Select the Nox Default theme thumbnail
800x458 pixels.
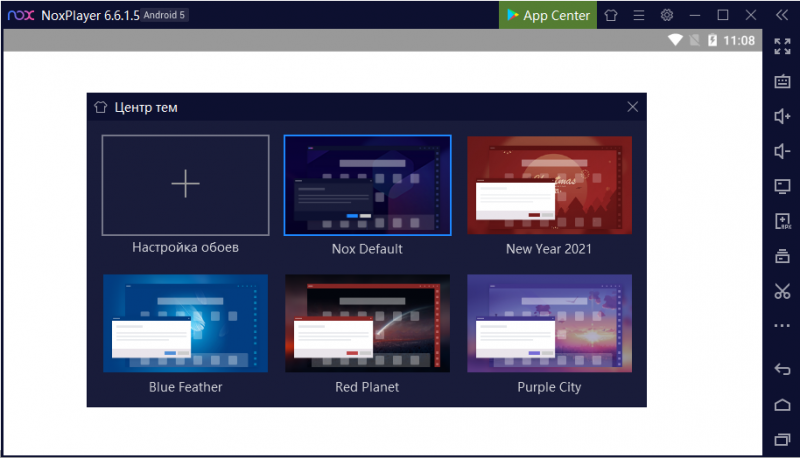tap(367, 185)
